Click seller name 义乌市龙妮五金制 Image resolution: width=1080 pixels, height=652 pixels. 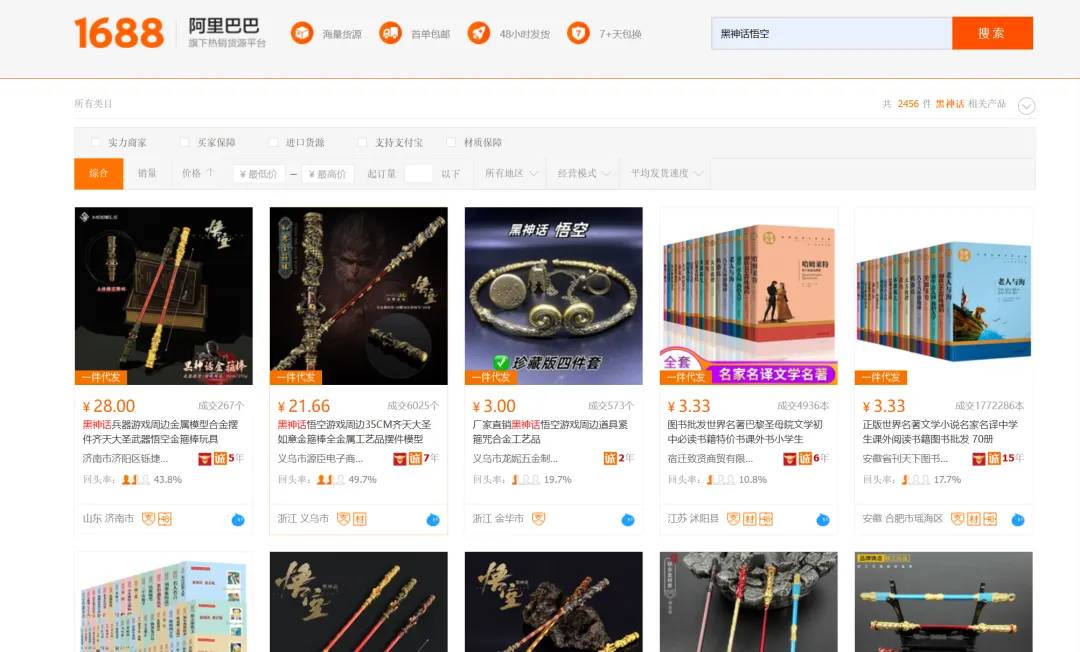515,459
